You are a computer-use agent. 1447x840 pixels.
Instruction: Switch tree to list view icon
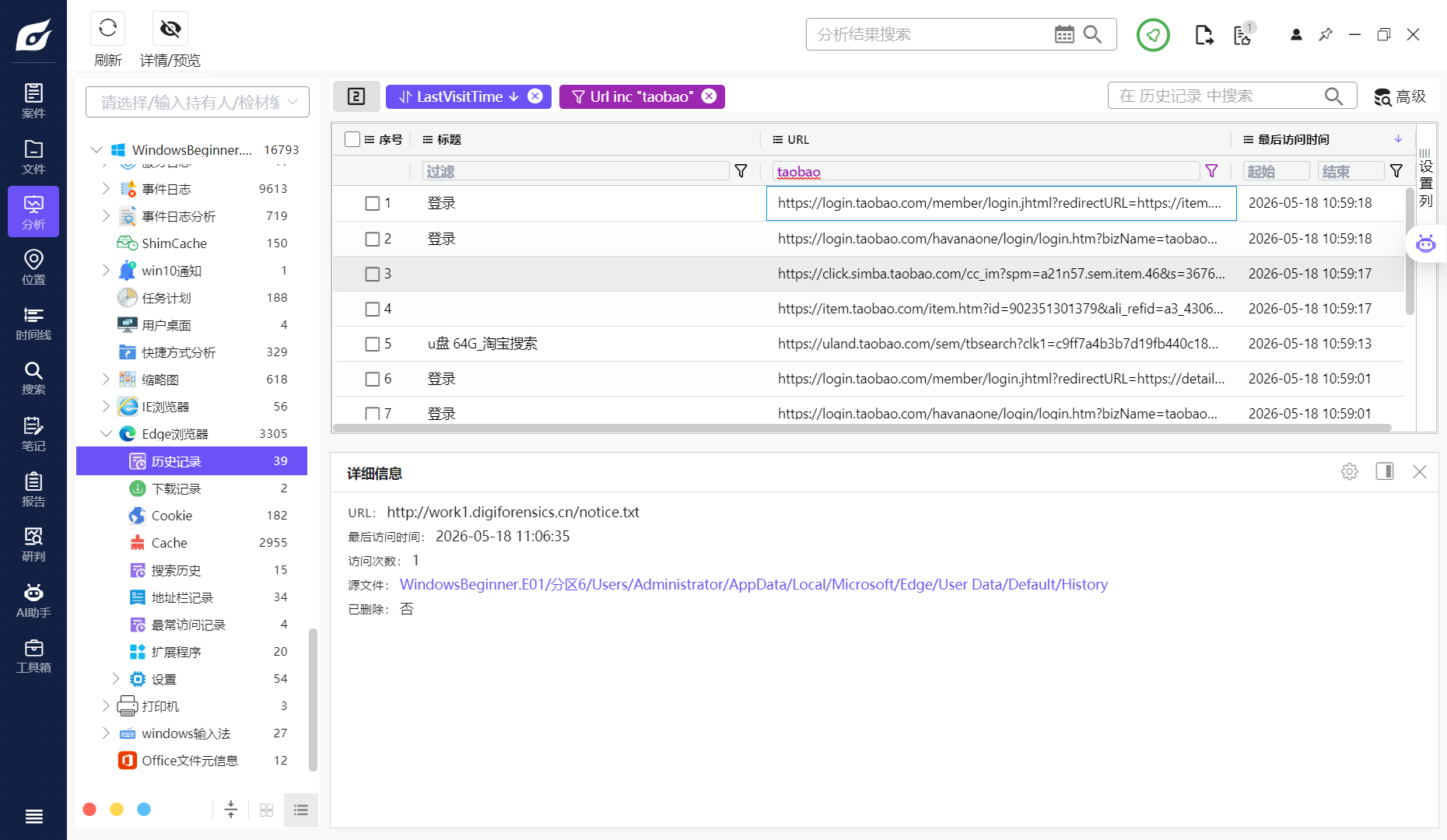[x=301, y=810]
